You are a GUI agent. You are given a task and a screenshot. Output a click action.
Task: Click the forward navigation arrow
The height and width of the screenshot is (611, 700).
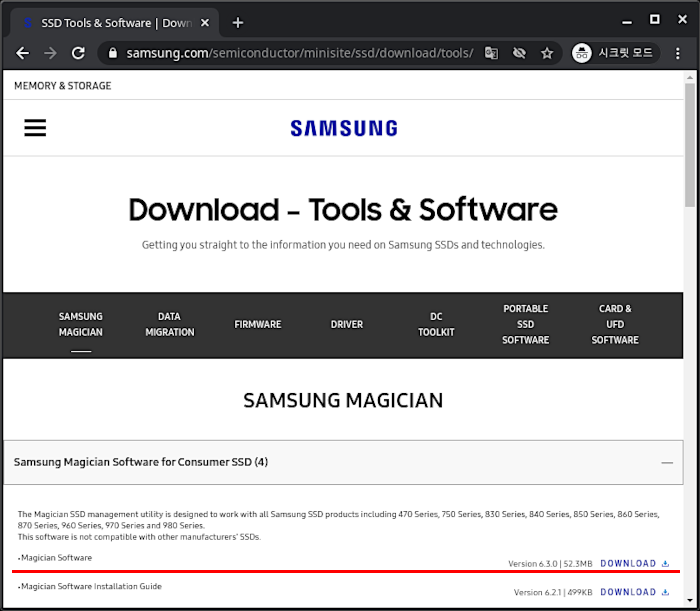point(50,53)
